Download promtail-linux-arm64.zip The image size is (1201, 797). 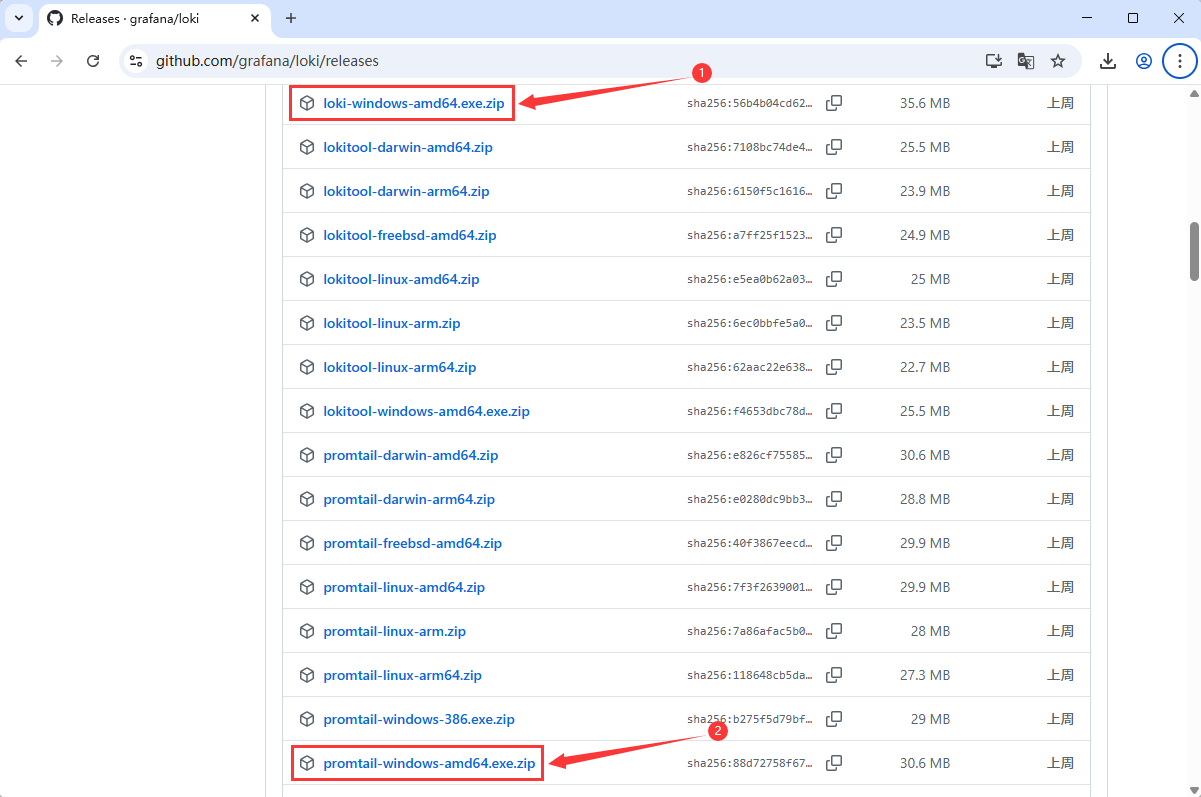point(403,675)
